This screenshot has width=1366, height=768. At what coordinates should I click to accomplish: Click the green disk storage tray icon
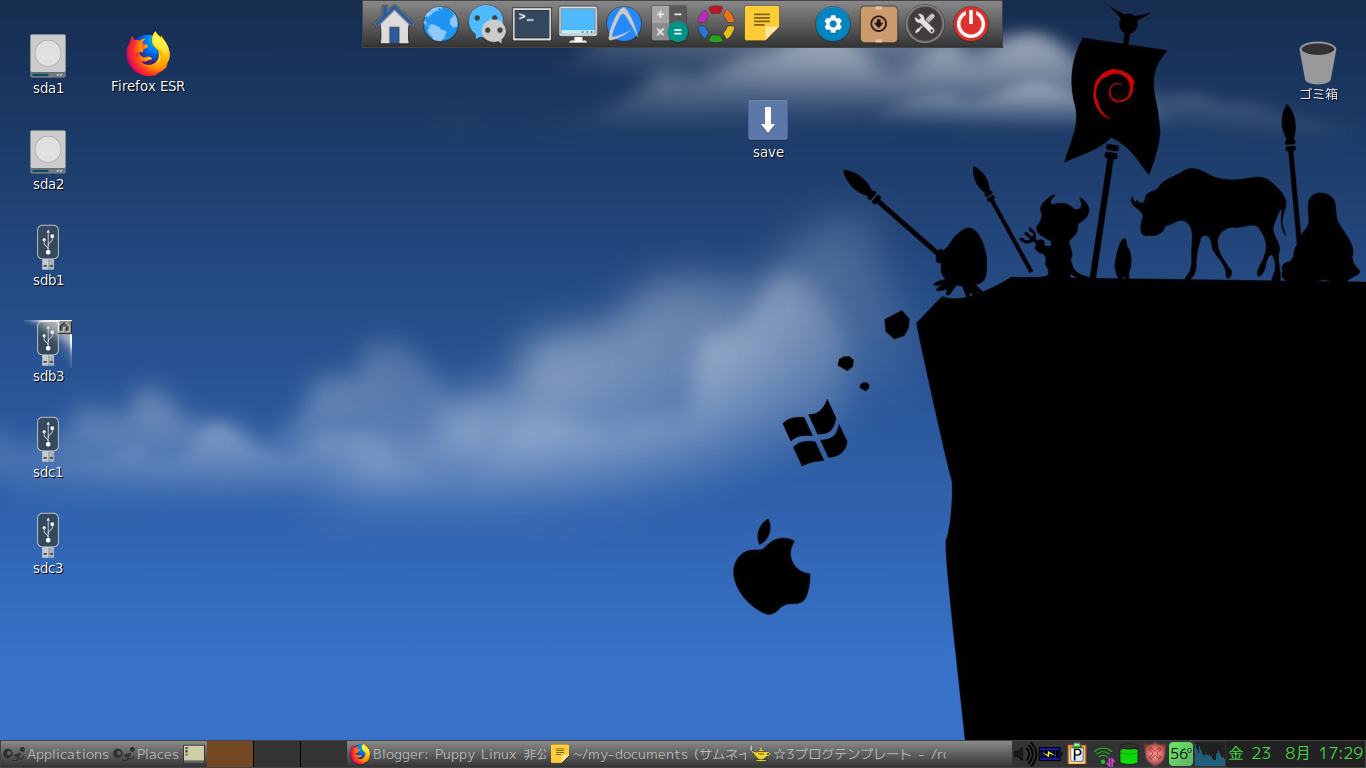pos(1129,755)
